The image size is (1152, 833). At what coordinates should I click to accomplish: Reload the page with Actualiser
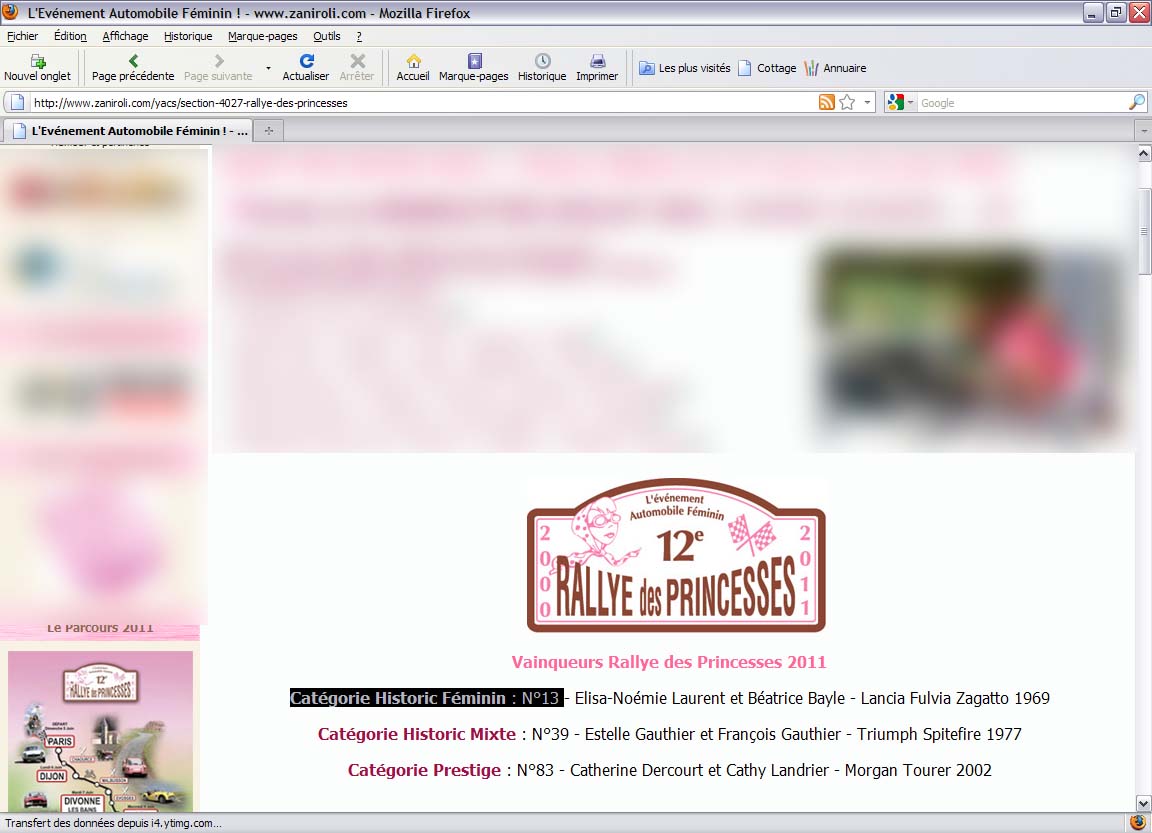click(x=306, y=68)
